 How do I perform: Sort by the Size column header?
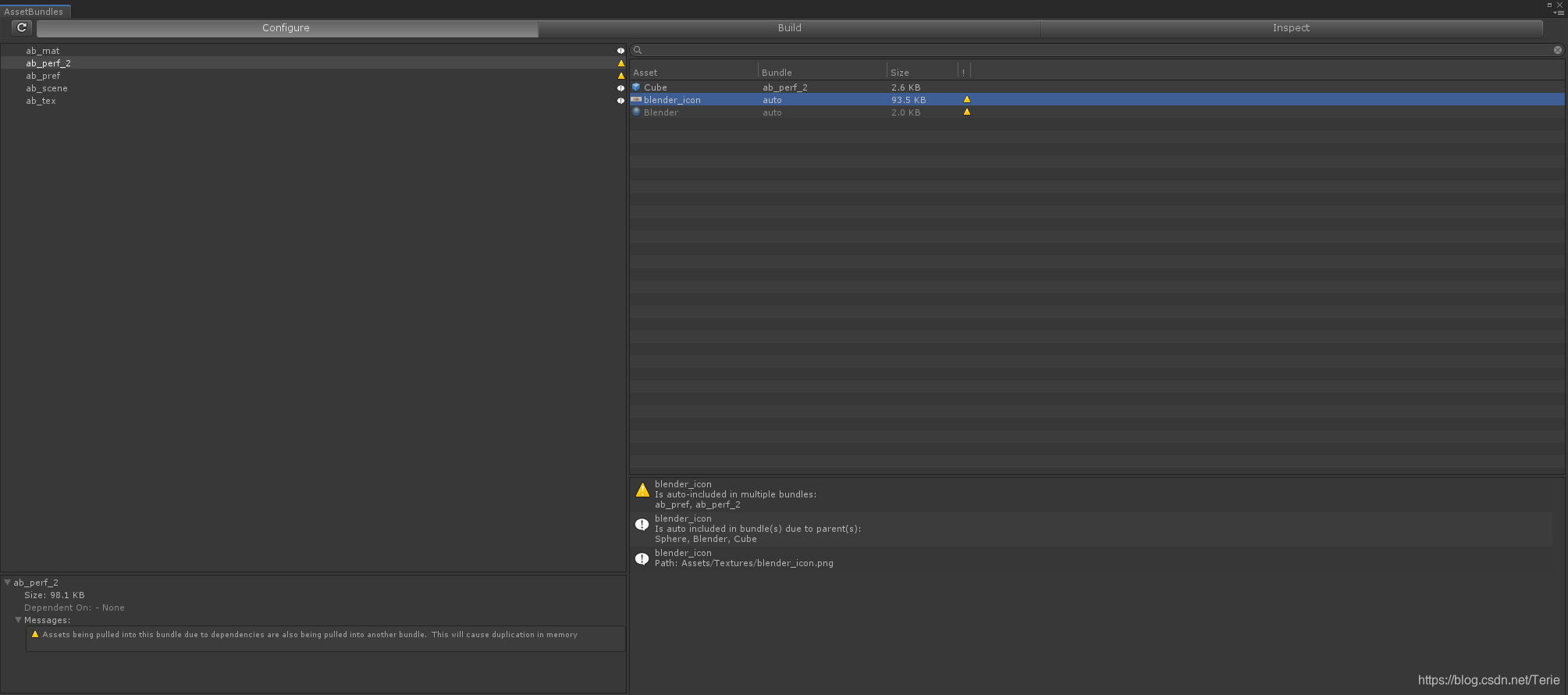923,72
